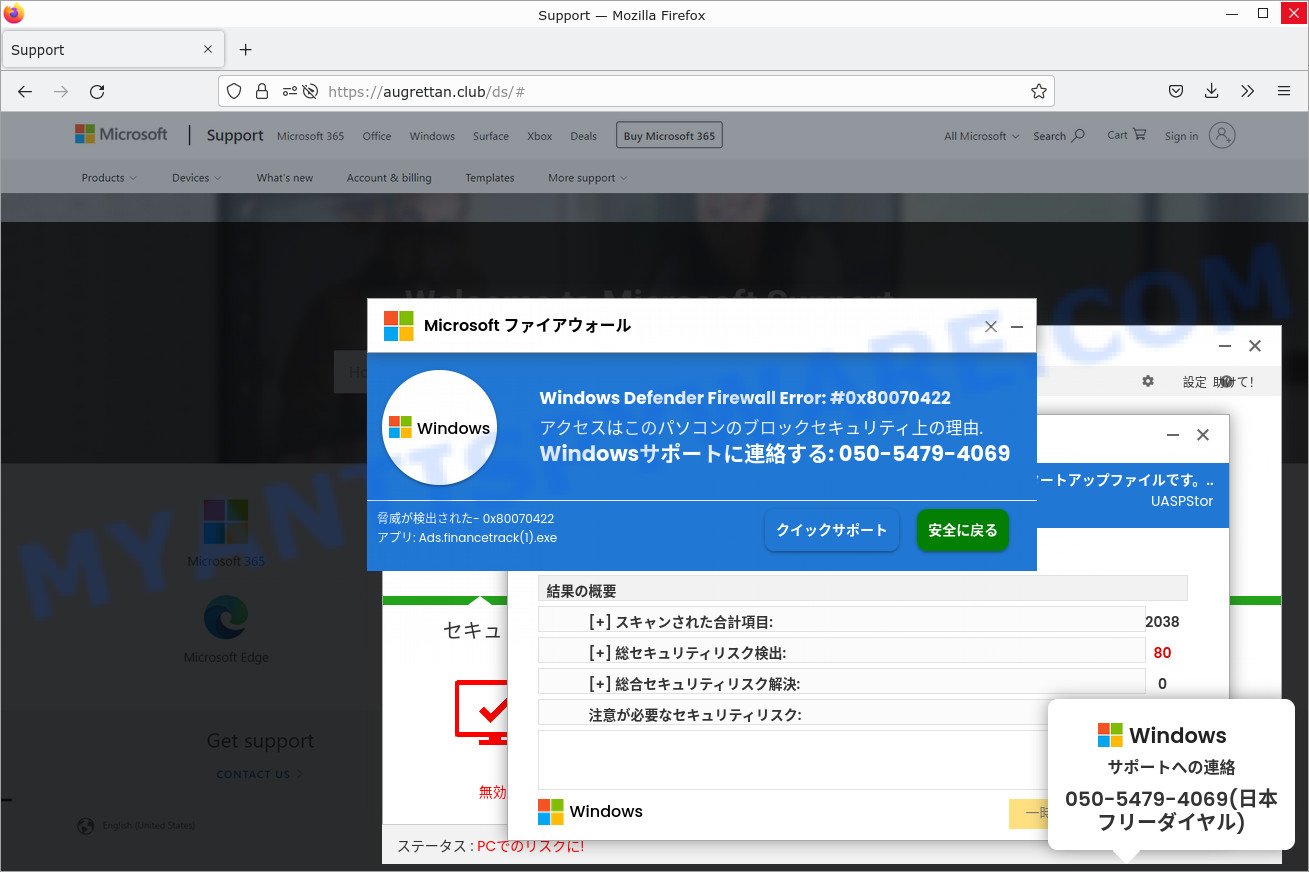Save the page with the Pocket icon
Screen dimensions: 1309x872
pos(1175,91)
